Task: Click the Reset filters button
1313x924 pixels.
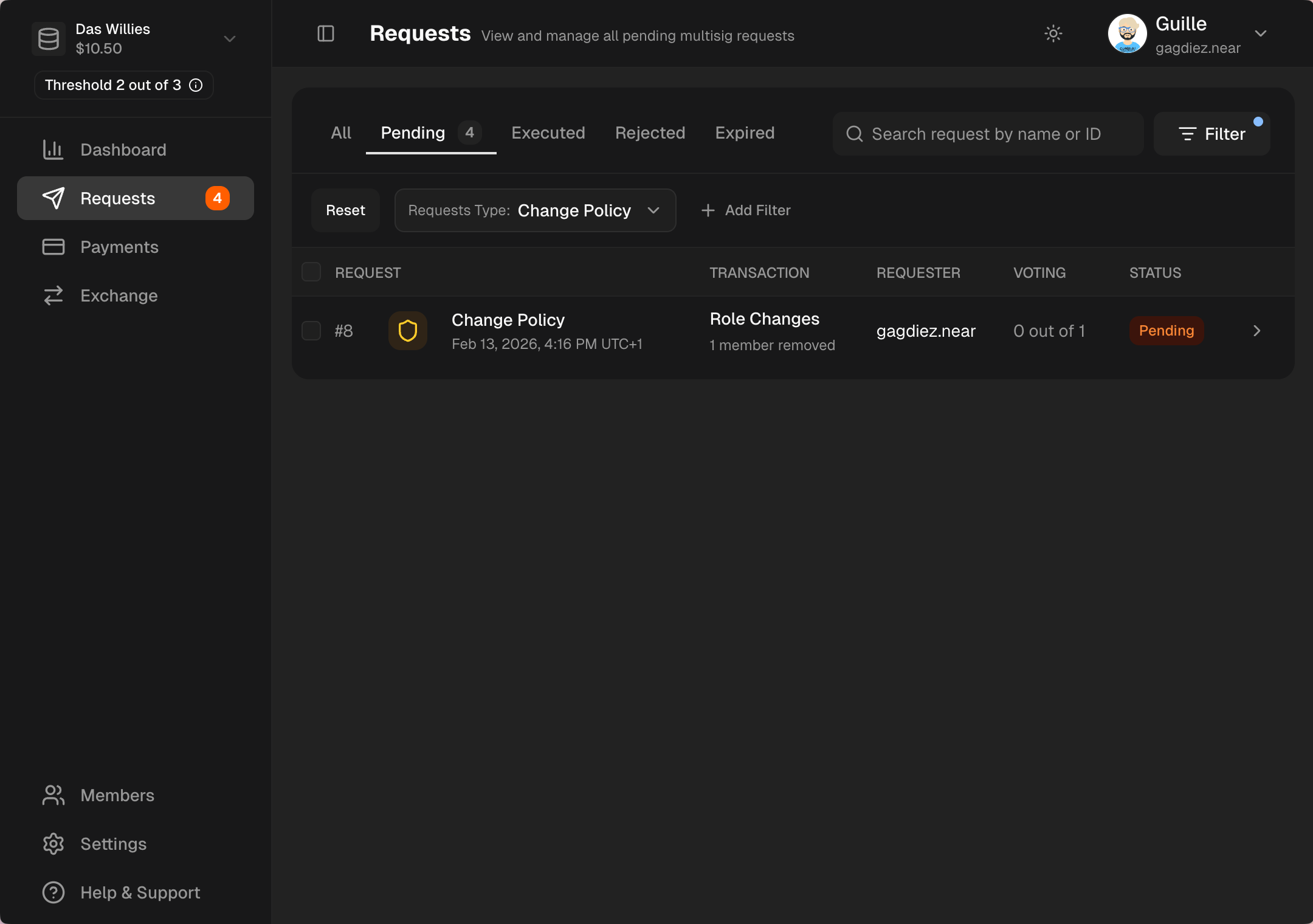Action: click(345, 210)
